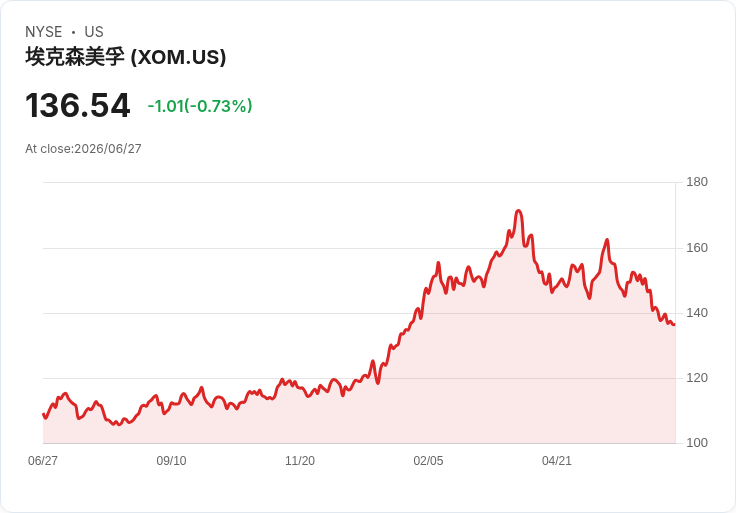This screenshot has width=736, height=513.
Task: Click the 09/10 date marker
Action: click(171, 461)
